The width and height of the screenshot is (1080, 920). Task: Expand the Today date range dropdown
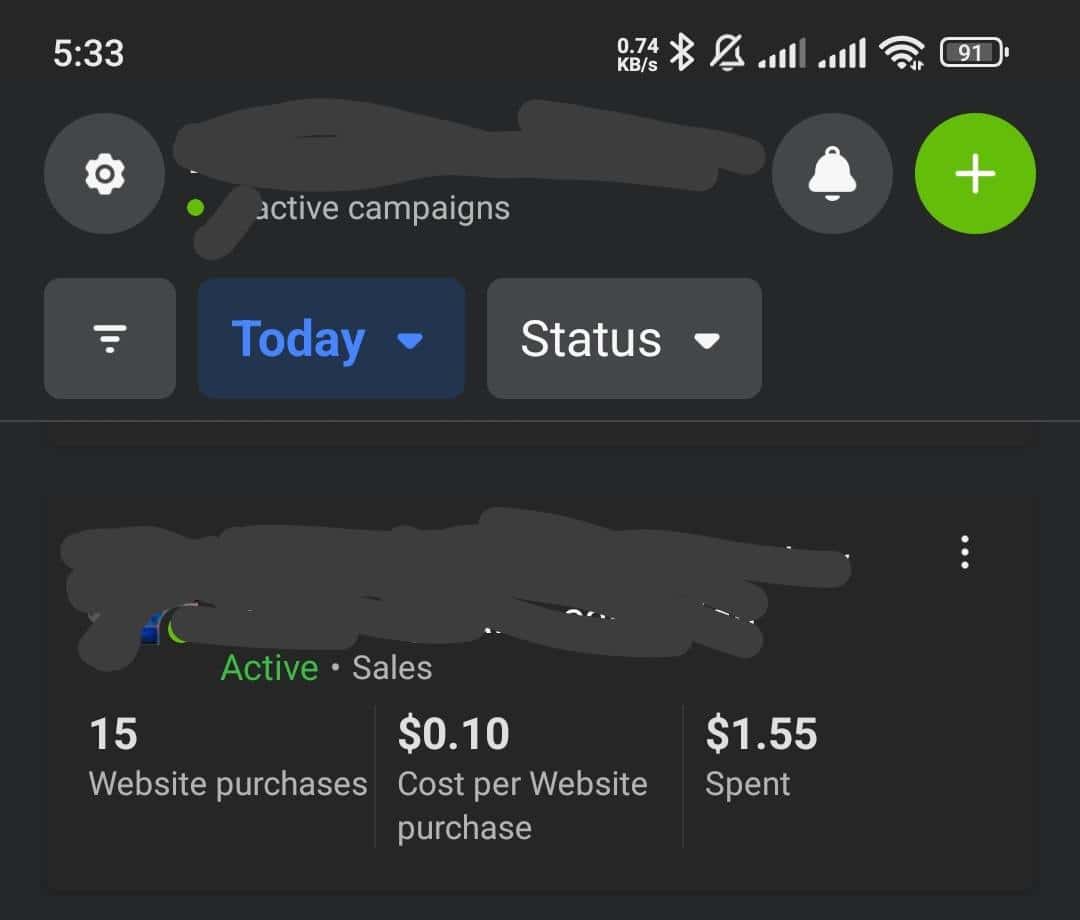point(331,338)
